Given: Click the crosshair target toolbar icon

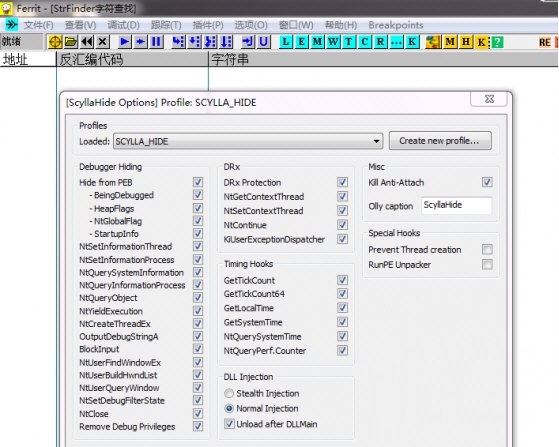Looking at the screenshot, I should click(x=55, y=42).
